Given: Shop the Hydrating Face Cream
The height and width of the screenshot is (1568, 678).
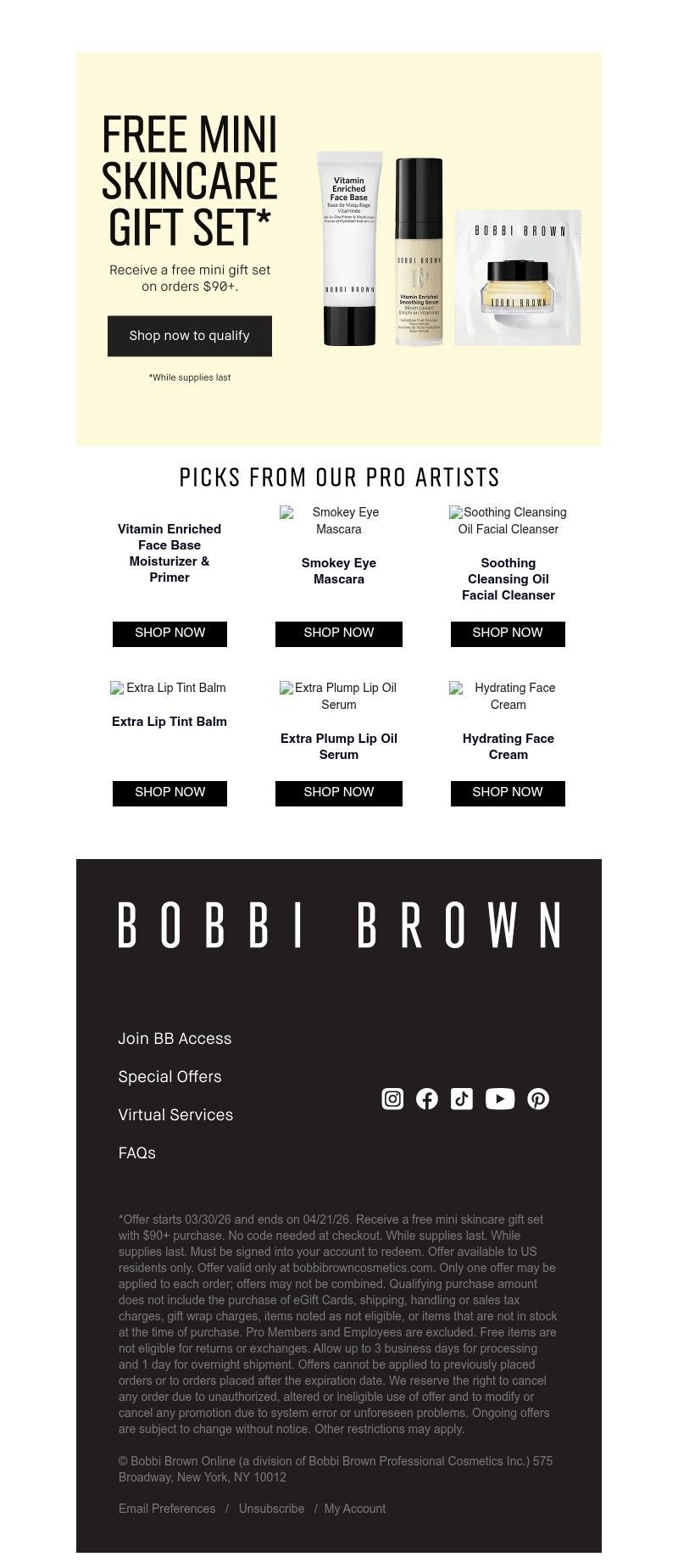Looking at the screenshot, I should [508, 793].
